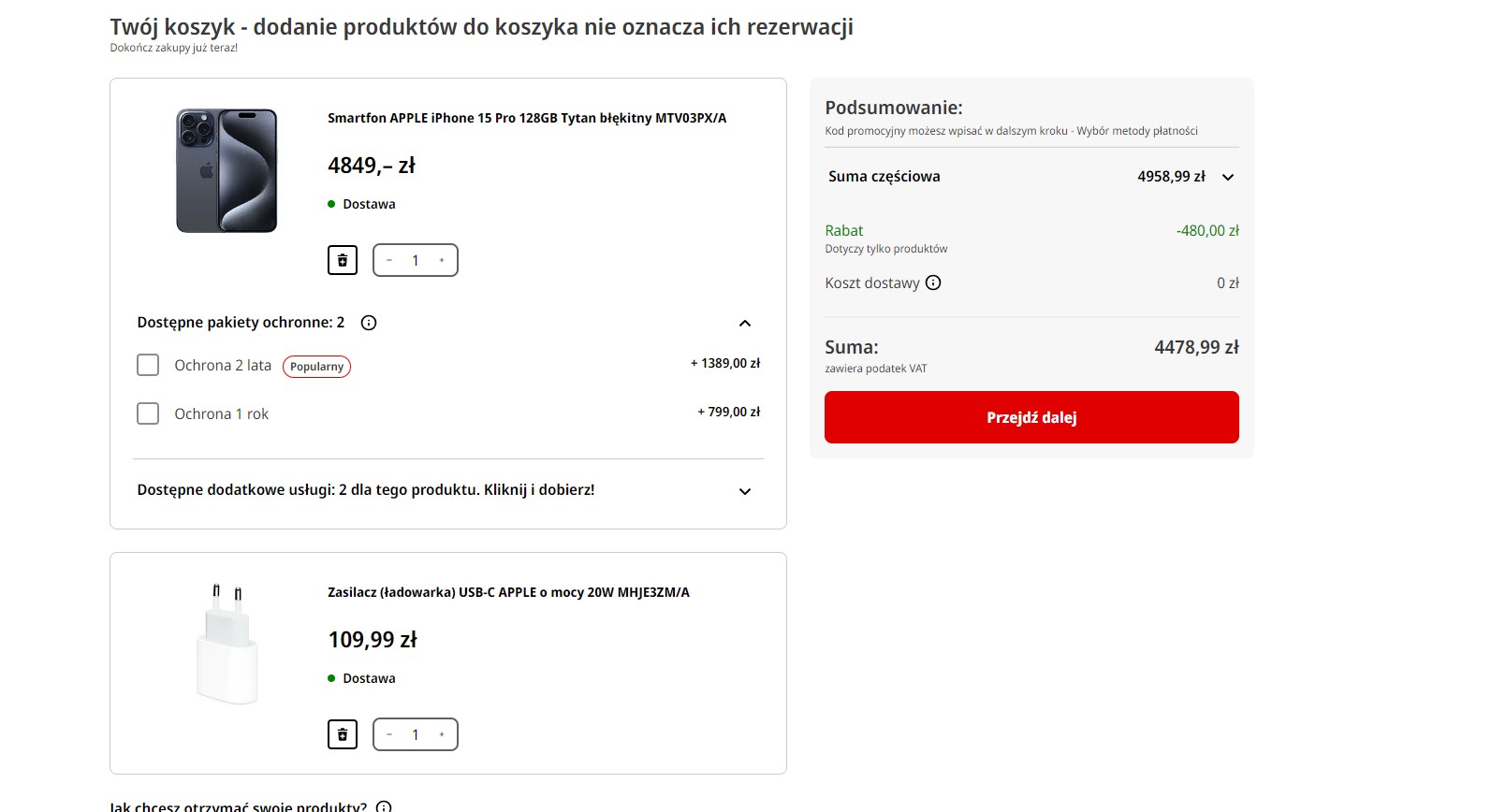Viewport: 1506px width, 812px height.
Task: Open iPhone 15 Pro product title link
Action: (527, 118)
